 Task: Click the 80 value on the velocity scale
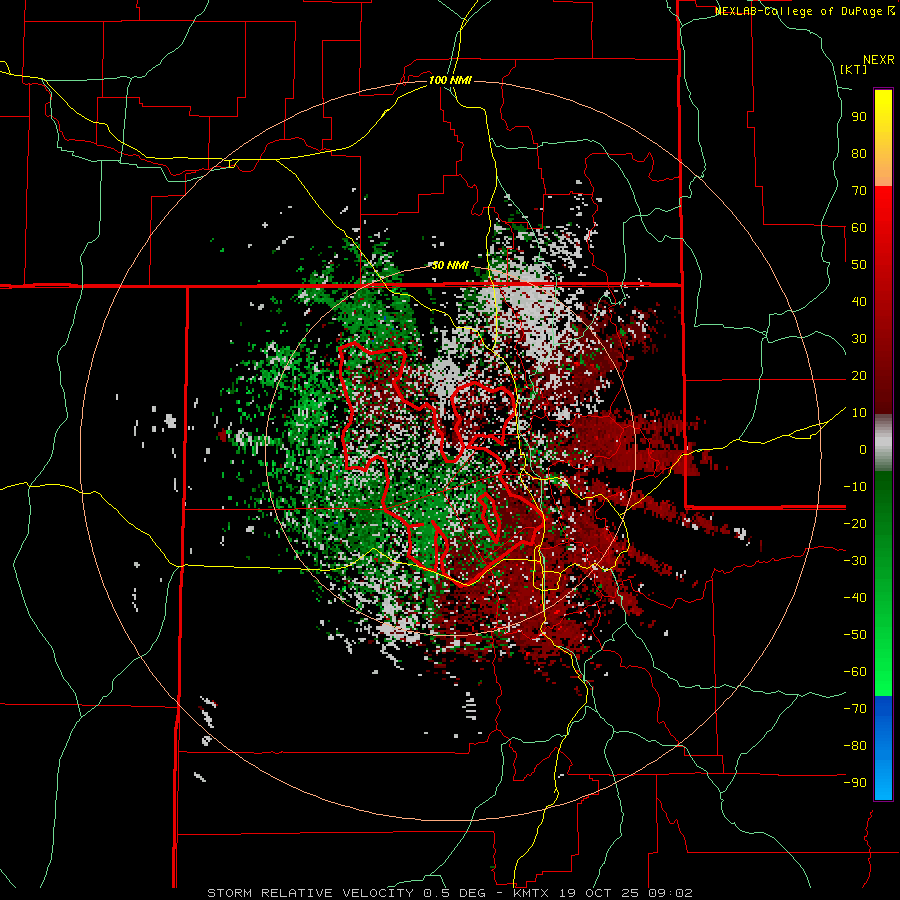pos(859,154)
